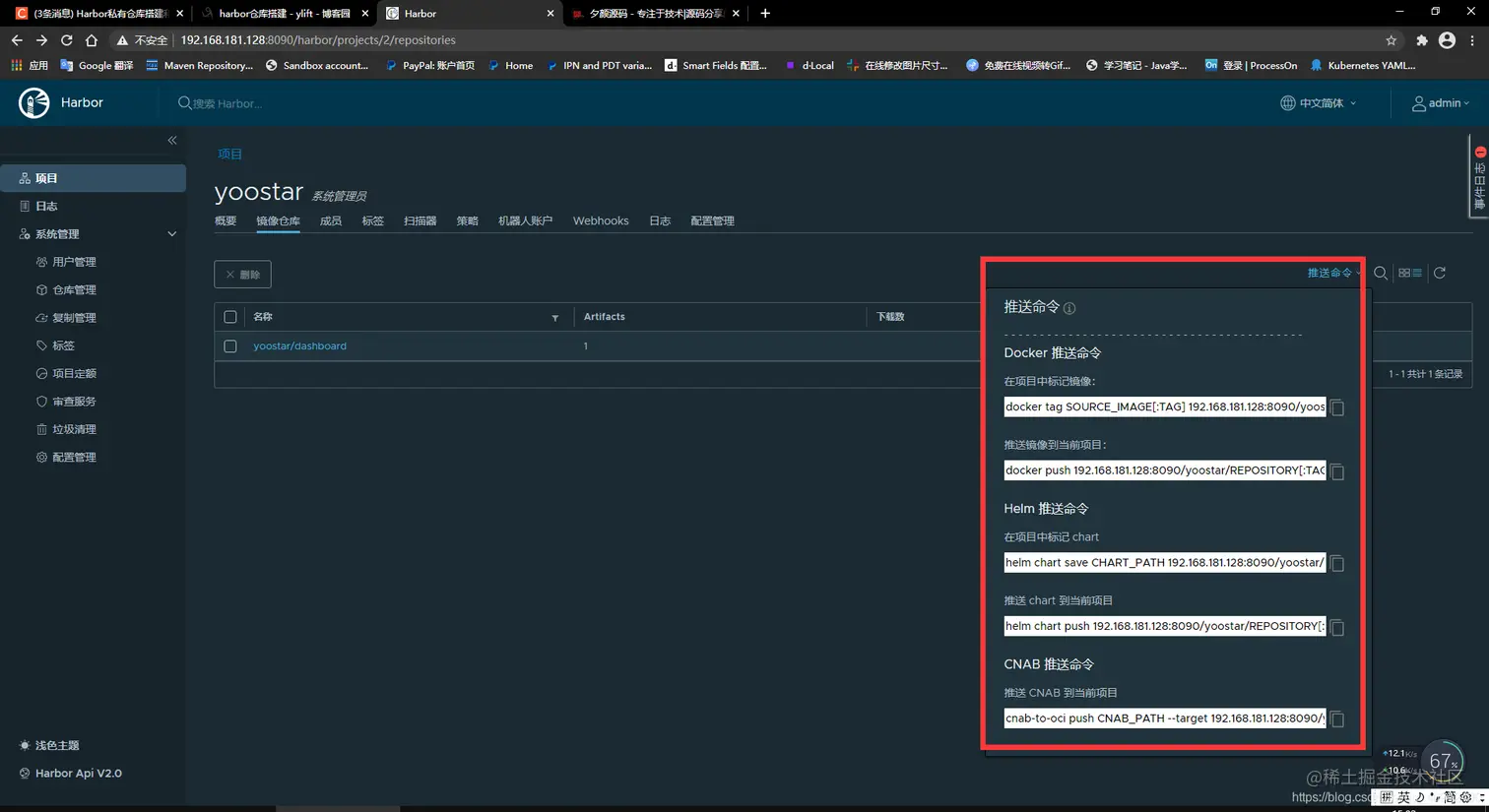Image resolution: width=1489 pixels, height=812 pixels.
Task: Refresh the repository list
Action: (1440, 273)
